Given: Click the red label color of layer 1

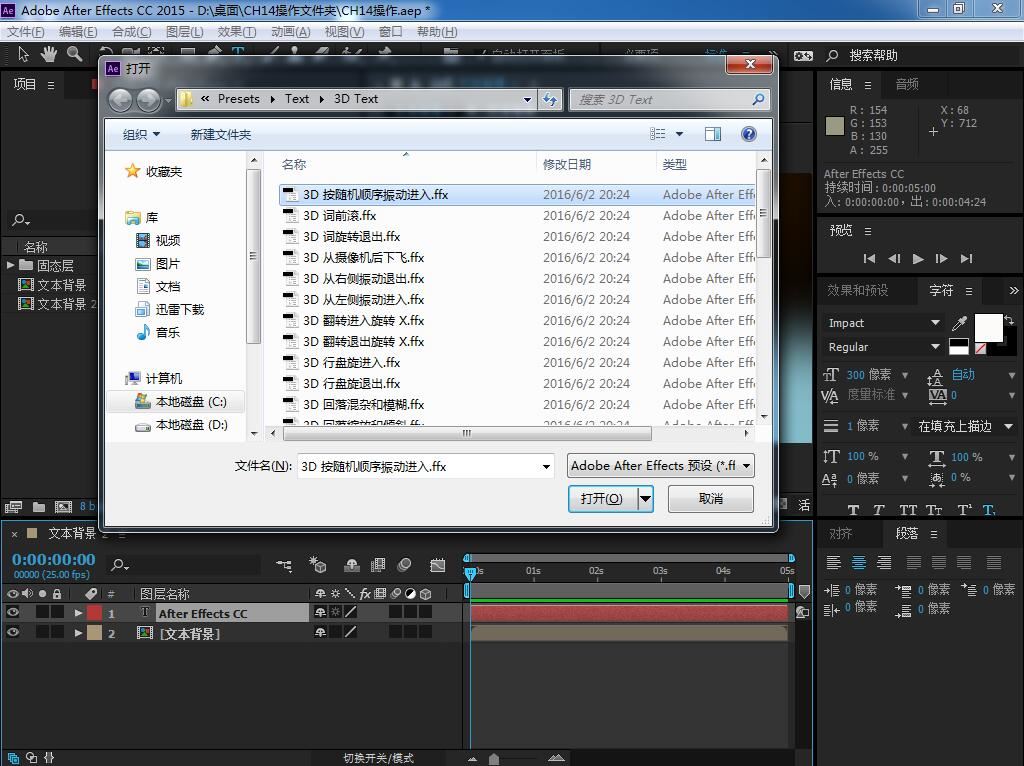Looking at the screenshot, I should 94,613.
